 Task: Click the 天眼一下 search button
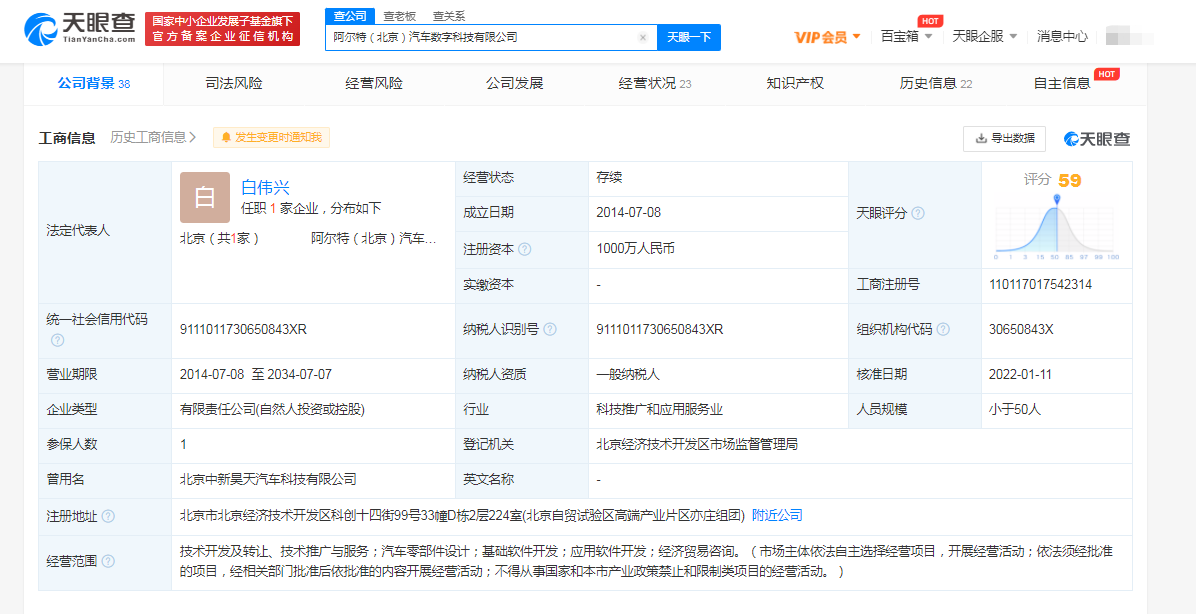tap(689, 37)
